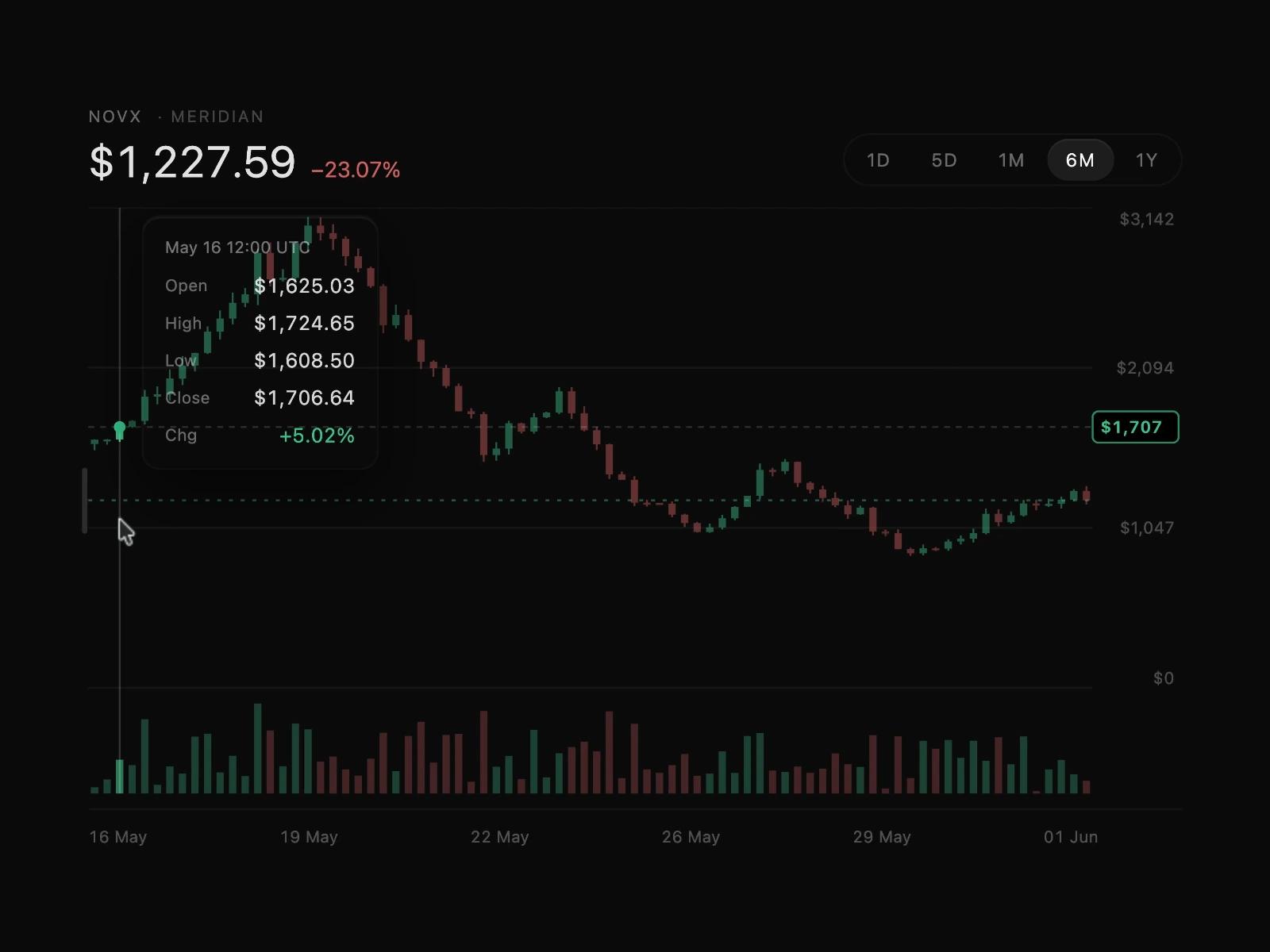Click the Low value $1,608.50
The height and width of the screenshot is (952, 1270).
(304, 361)
